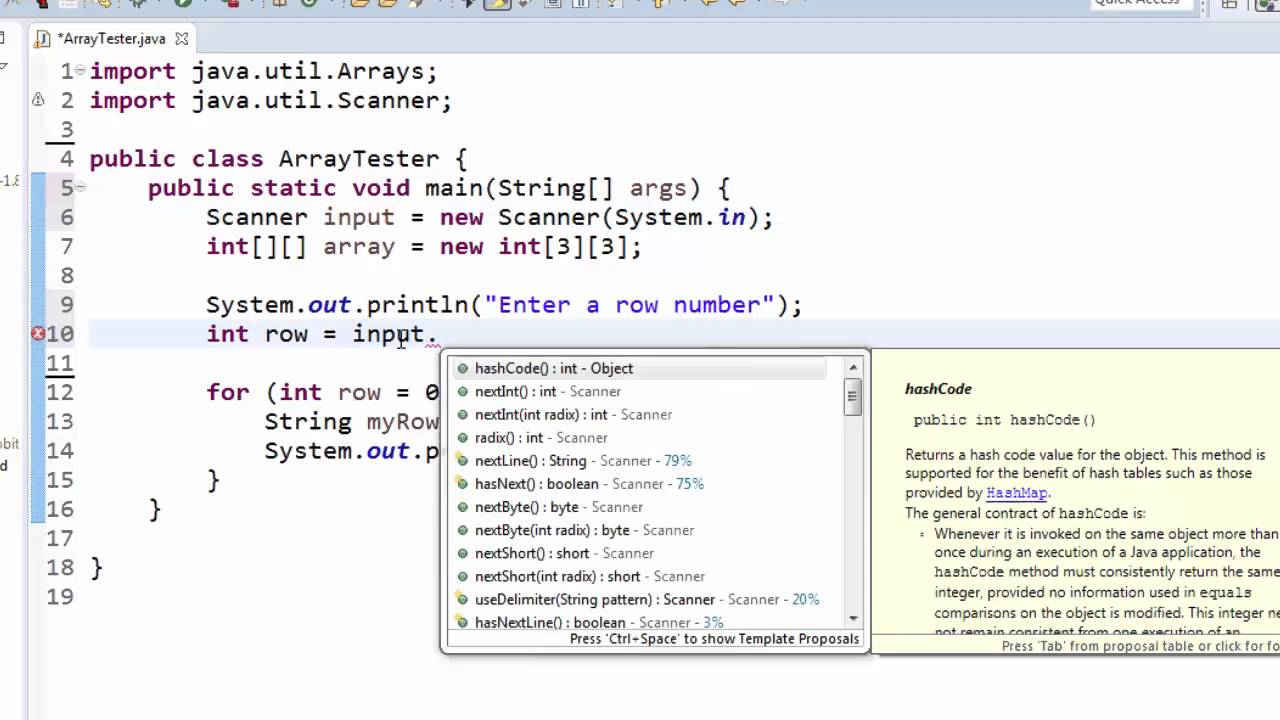This screenshot has height=720, width=1280.
Task: Click the "Enter a row number" string
Action: 630,305
